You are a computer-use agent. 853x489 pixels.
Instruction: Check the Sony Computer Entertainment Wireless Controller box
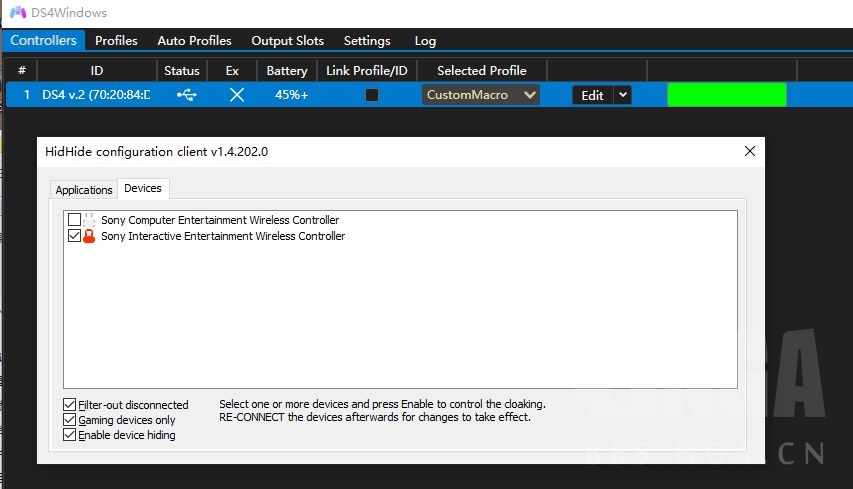pyautogui.click(x=74, y=220)
